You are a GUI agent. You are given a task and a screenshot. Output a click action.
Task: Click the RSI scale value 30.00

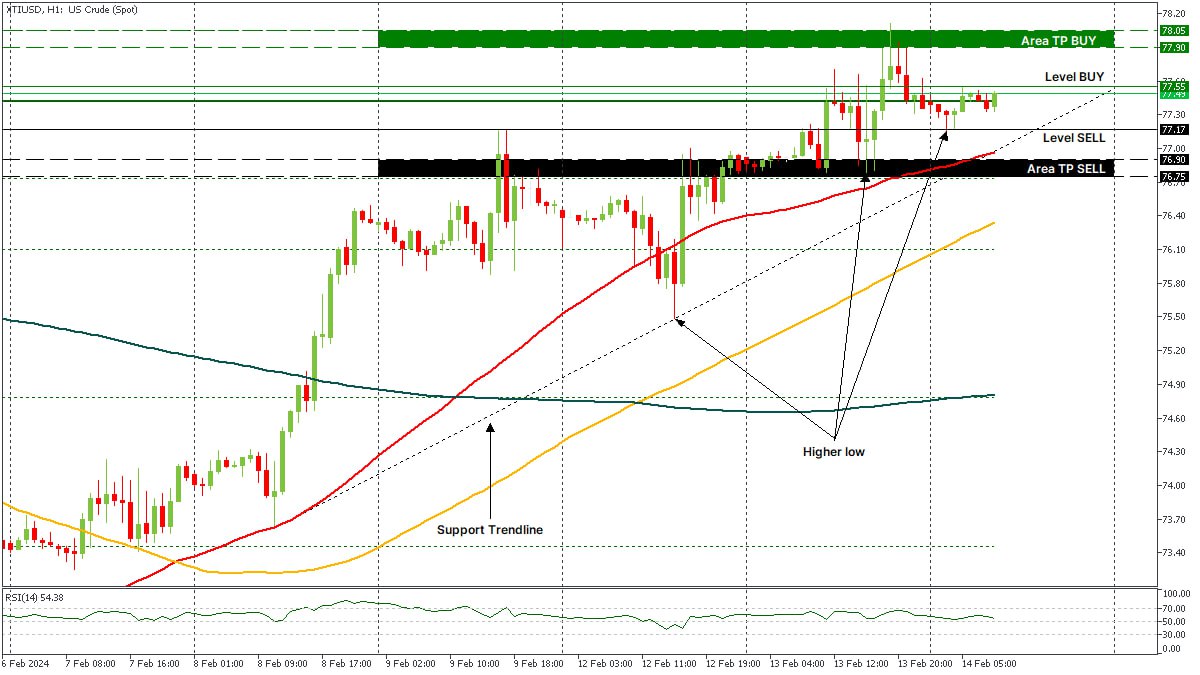(1174, 634)
